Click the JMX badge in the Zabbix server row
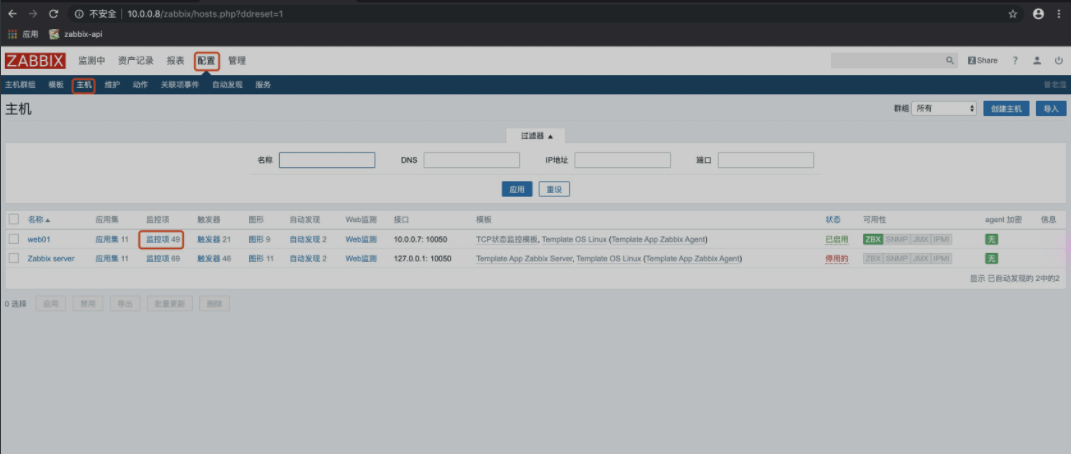 pos(921,259)
